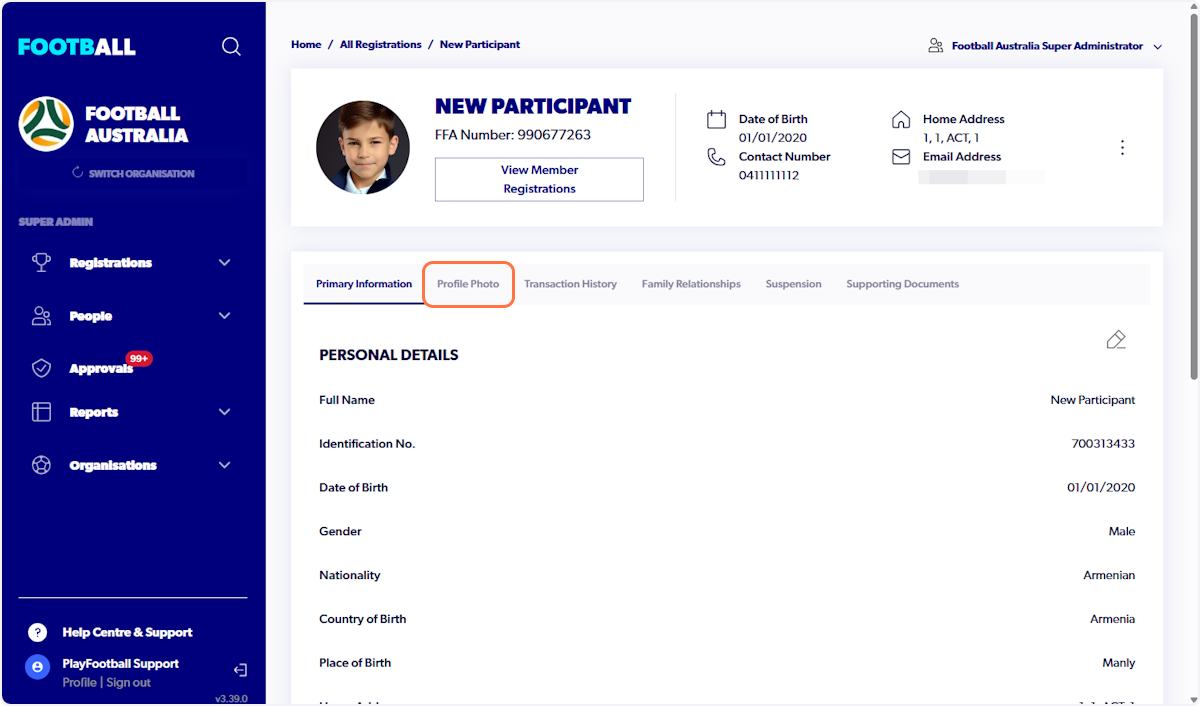This screenshot has width=1200, height=706.
Task: Select the Primary Information tab
Action: click(x=364, y=284)
